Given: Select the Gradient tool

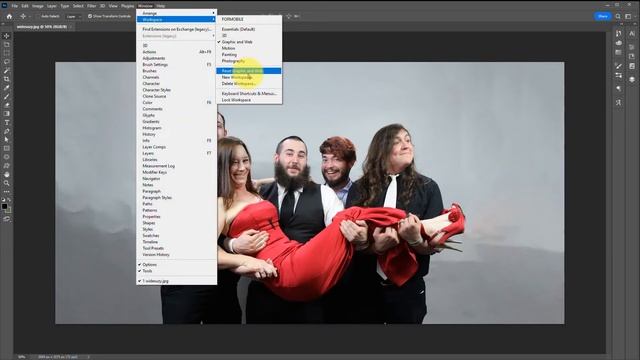Looking at the screenshot, I should coord(7,114).
